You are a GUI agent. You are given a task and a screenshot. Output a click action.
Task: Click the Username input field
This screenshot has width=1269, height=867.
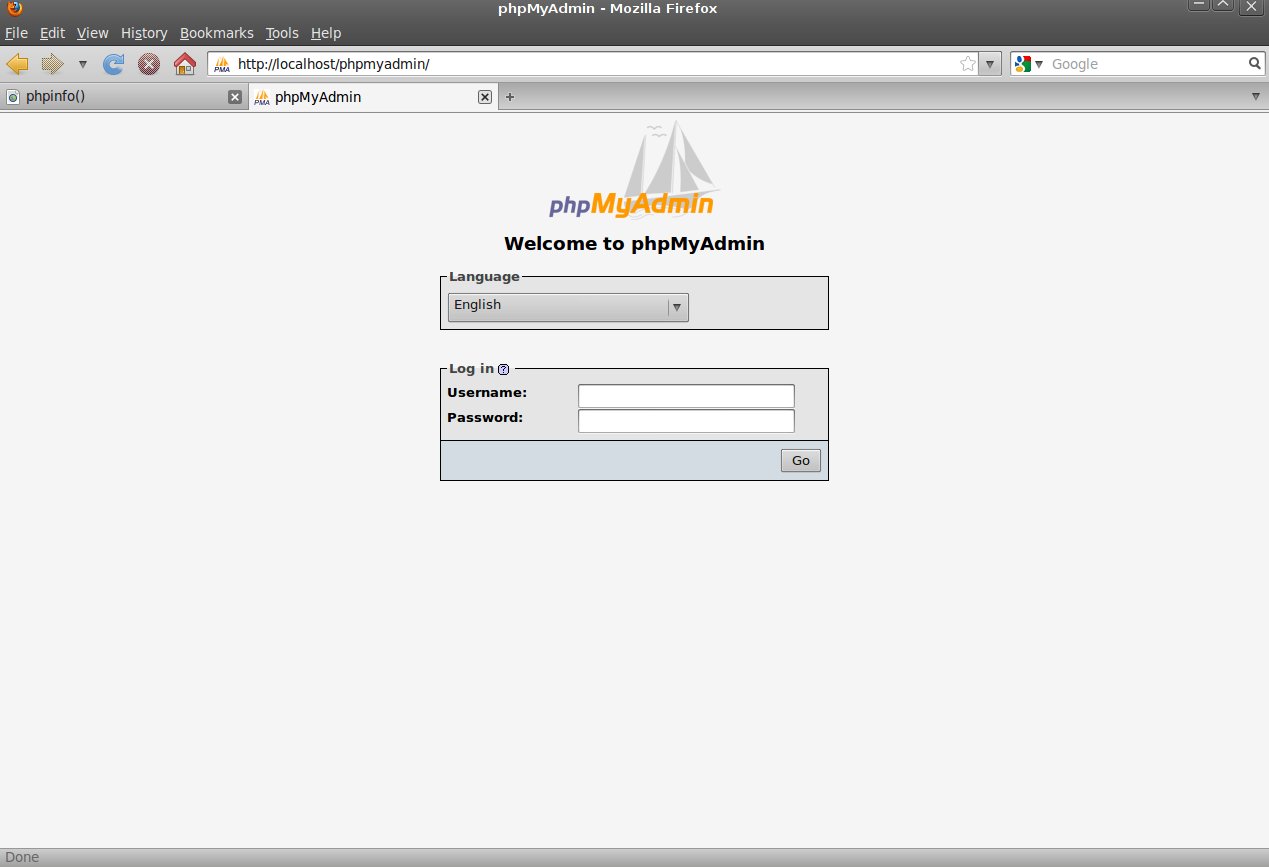(x=686, y=396)
